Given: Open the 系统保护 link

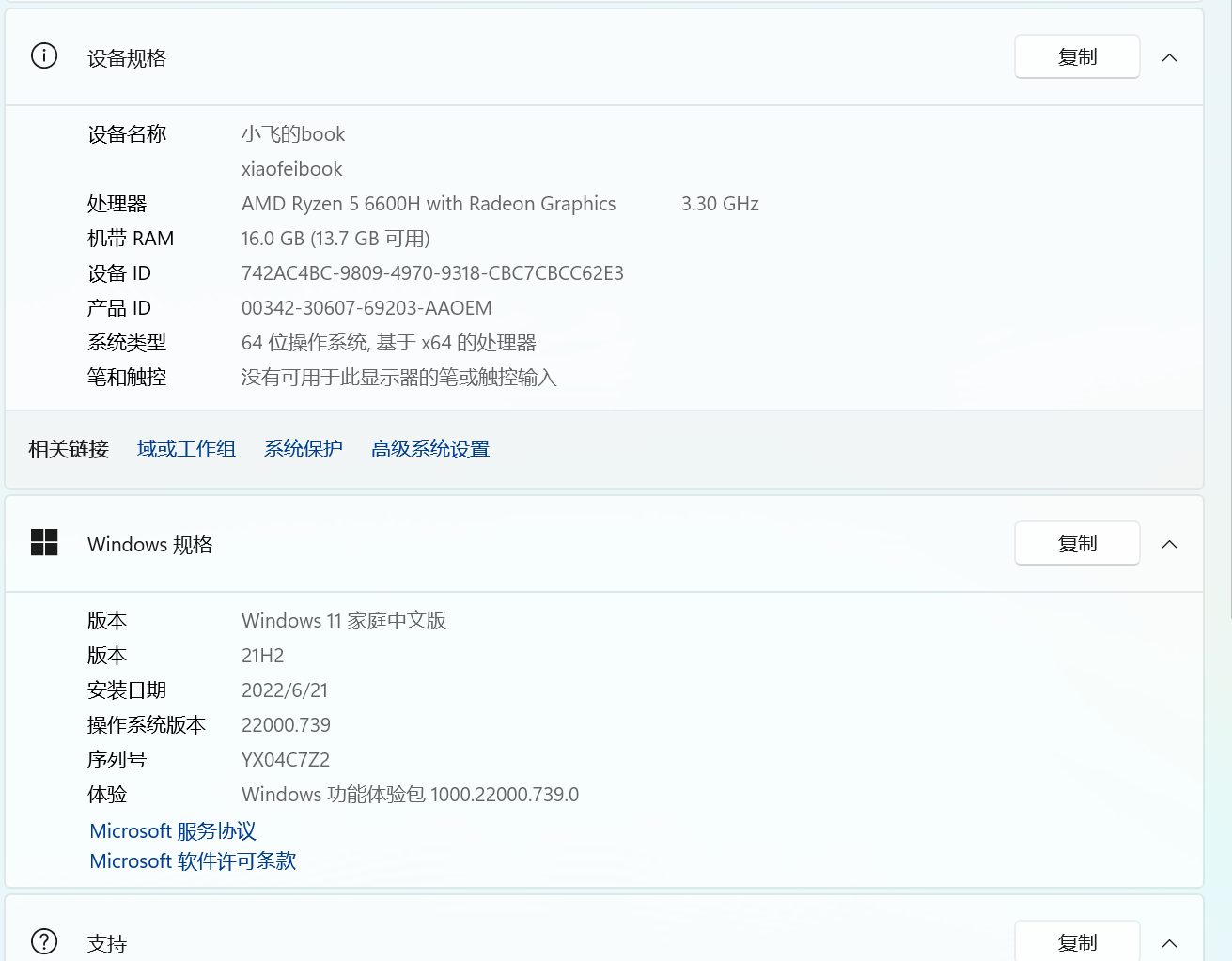Looking at the screenshot, I should [304, 449].
